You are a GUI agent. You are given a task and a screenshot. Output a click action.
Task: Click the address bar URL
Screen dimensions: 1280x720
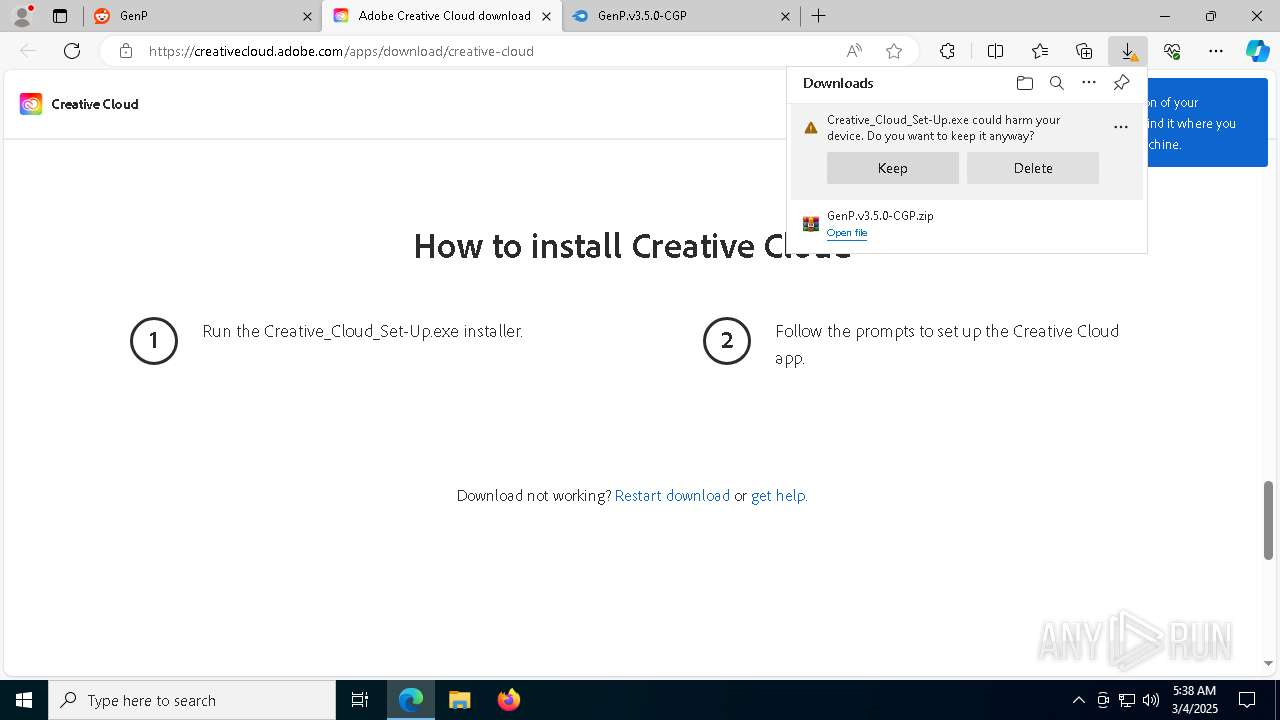pos(341,51)
